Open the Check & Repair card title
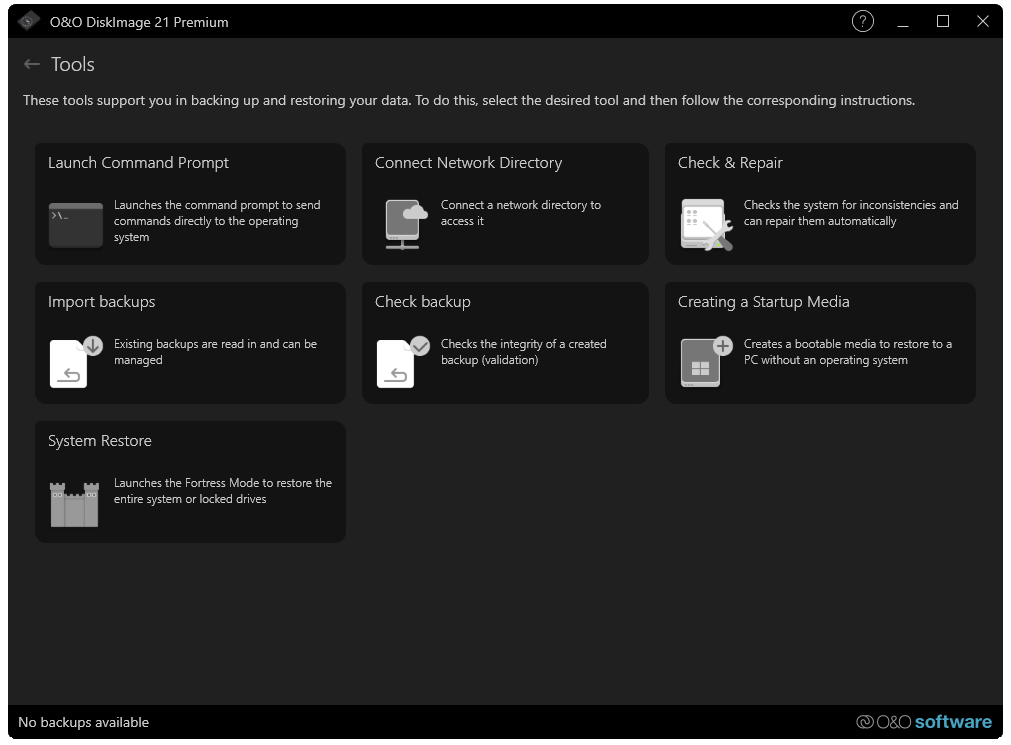Screen dimensions: 1011x745 tap(730, 163)
